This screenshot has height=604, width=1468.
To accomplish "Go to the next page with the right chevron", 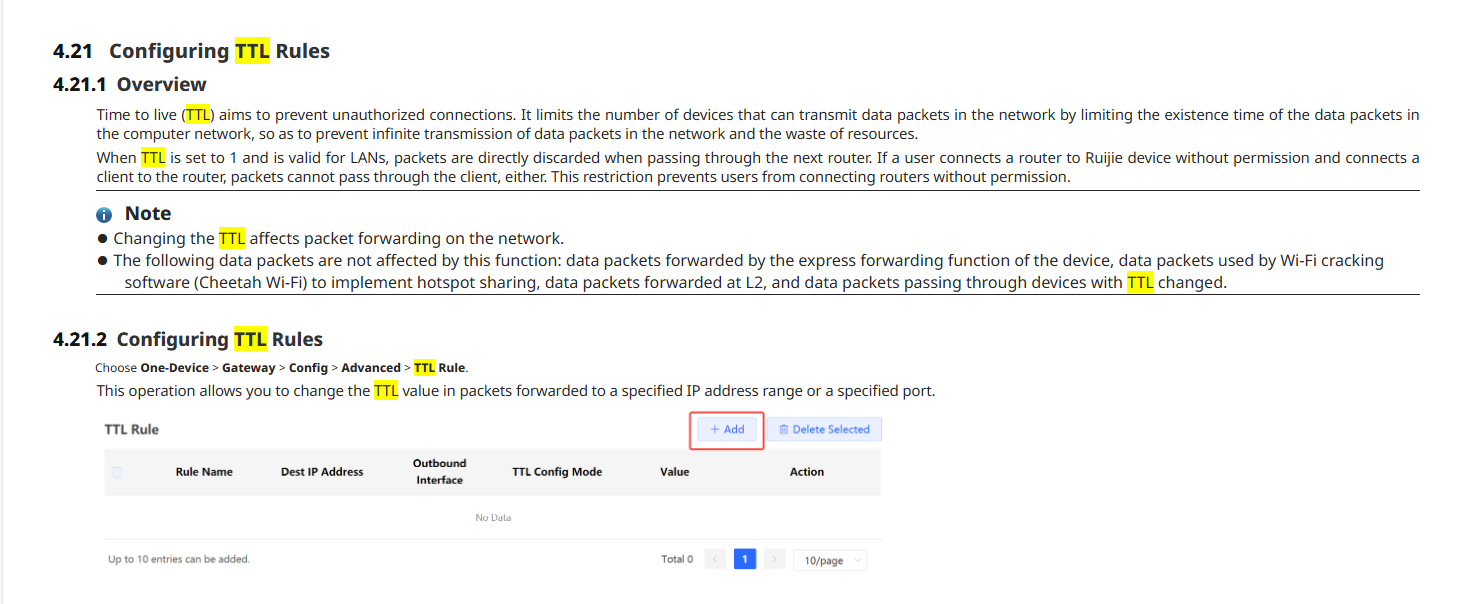I will [774, 559].
